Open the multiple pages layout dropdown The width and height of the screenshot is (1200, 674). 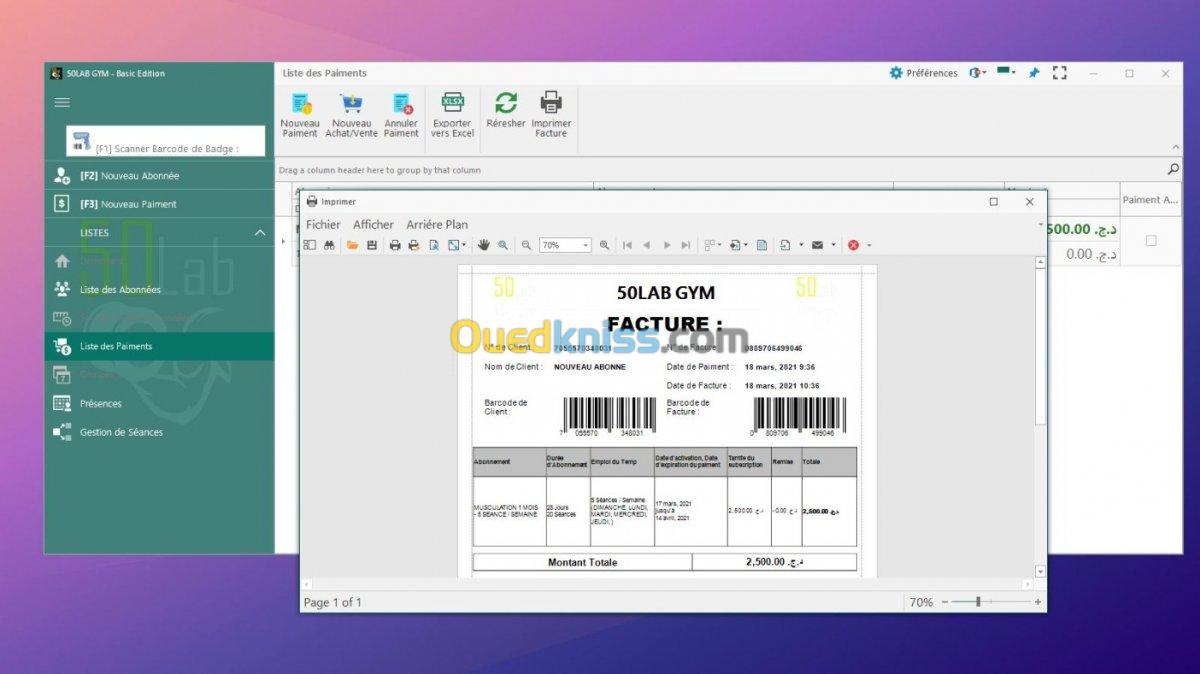[719, 245]
